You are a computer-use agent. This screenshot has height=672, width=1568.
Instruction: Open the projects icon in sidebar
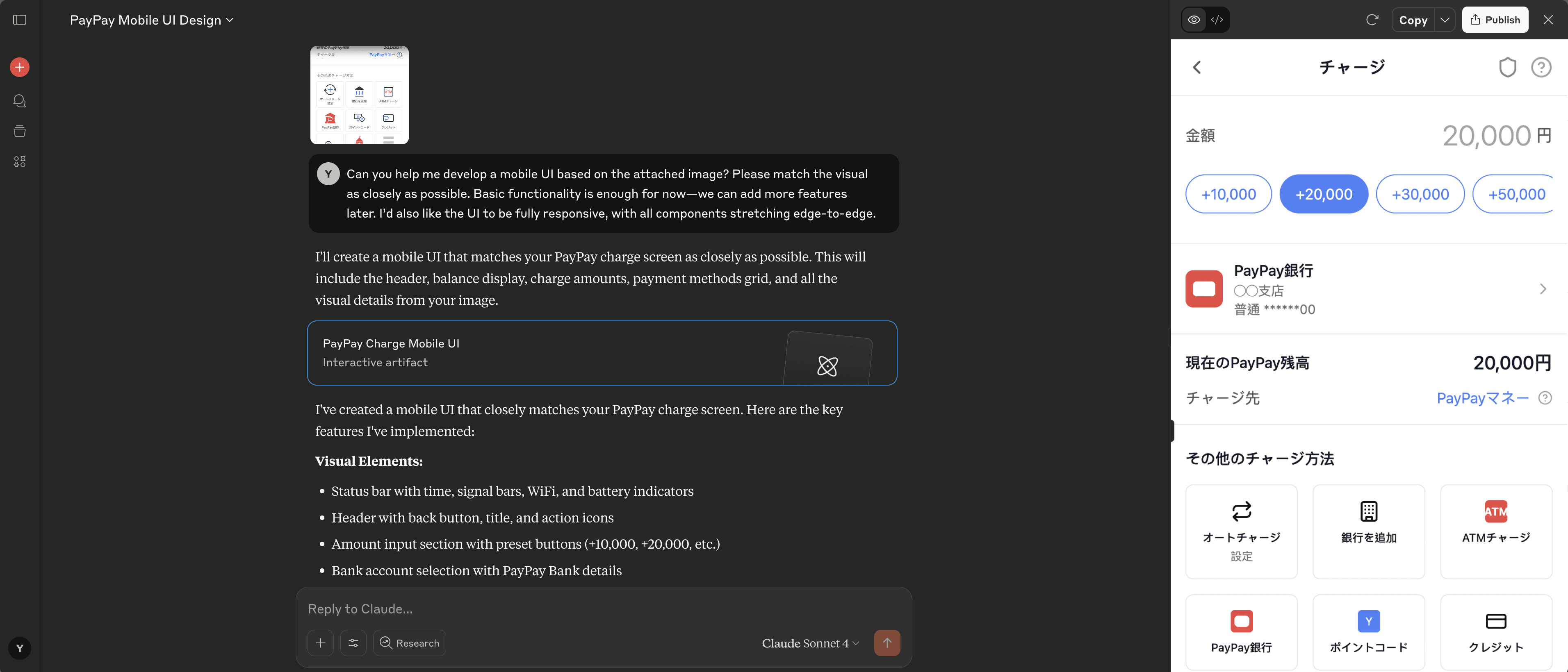[x=20, y=132]
